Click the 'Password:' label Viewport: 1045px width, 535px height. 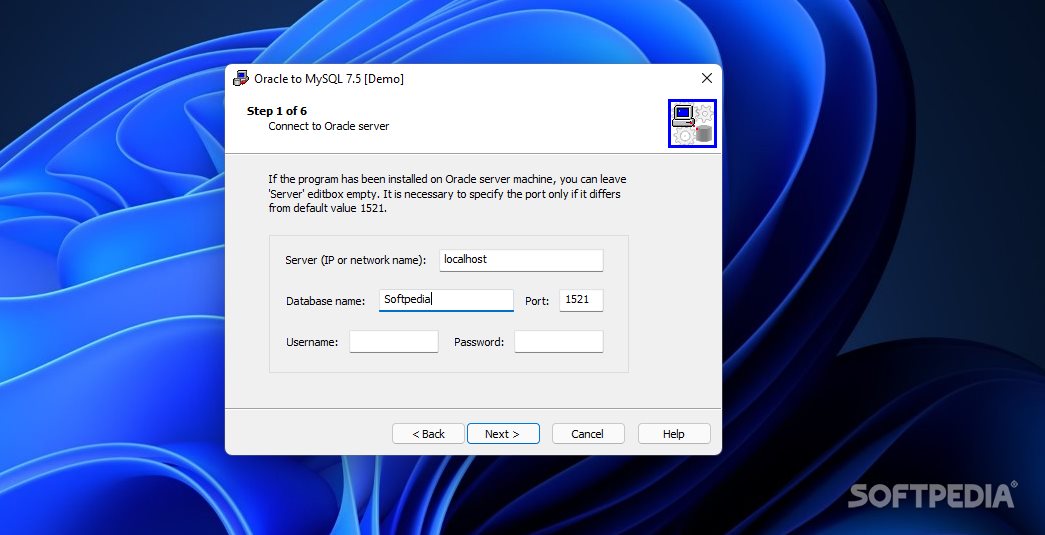[x=479, y=342]
